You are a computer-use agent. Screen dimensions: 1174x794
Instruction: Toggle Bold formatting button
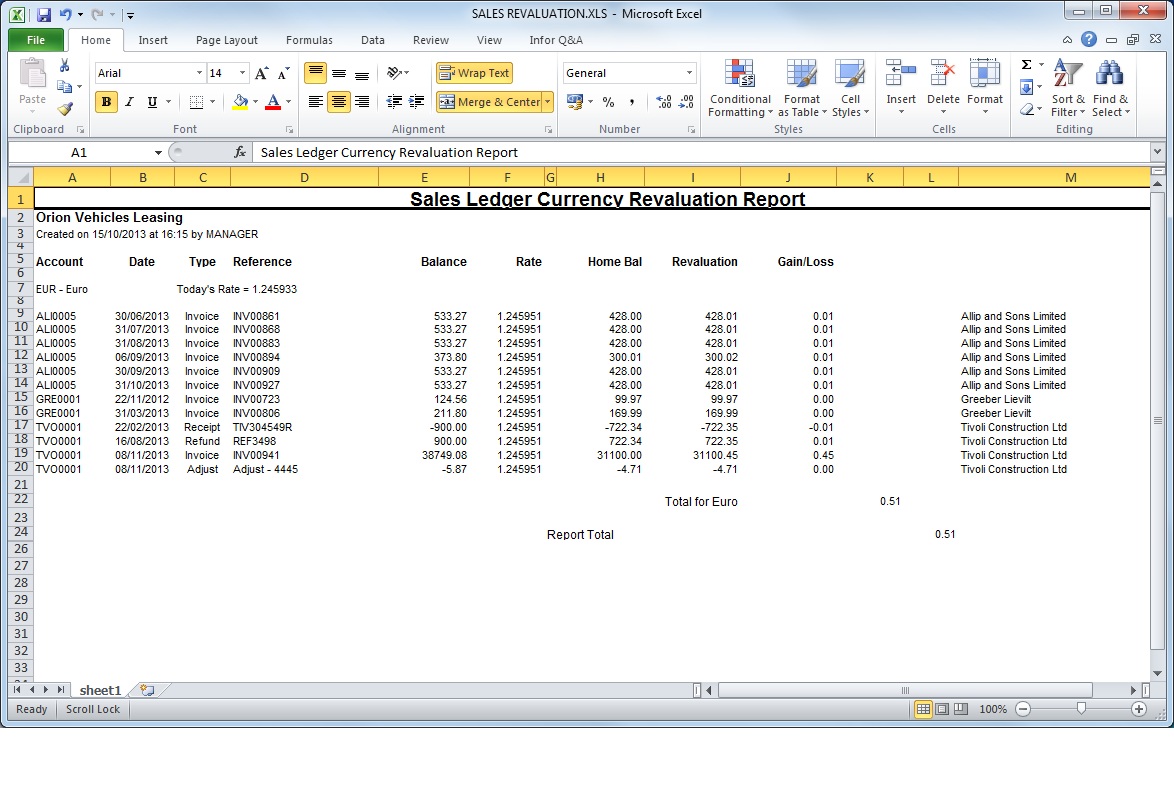106,102
